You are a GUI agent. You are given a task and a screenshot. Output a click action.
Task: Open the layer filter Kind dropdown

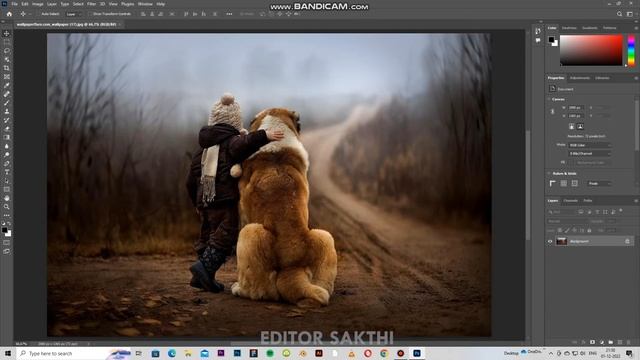[562, 212]
